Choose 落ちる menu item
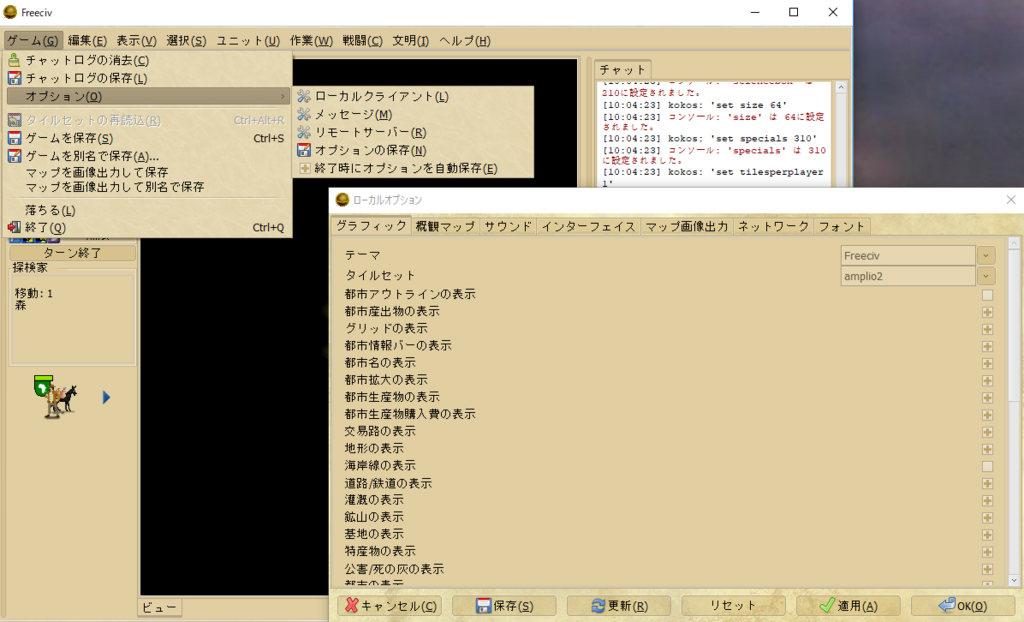The height and width of the screenshot is (622, 1024). (x=50, y=210)
